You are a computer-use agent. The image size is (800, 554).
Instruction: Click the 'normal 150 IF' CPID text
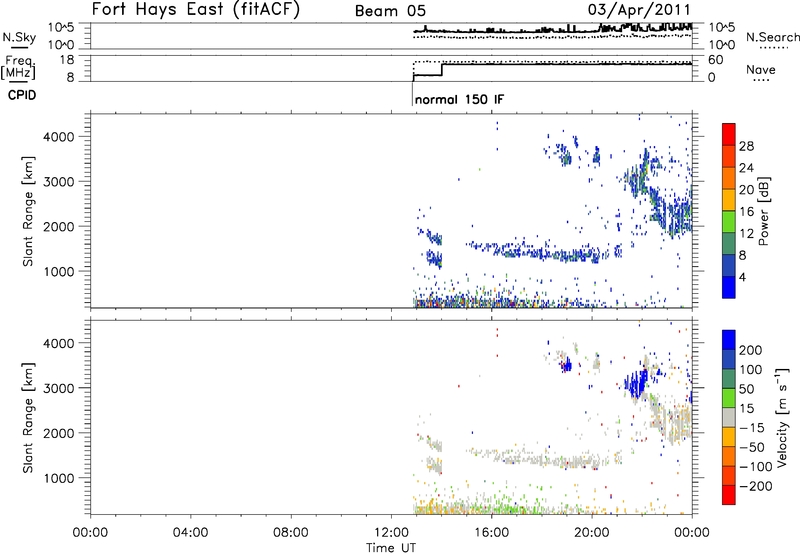459,99
